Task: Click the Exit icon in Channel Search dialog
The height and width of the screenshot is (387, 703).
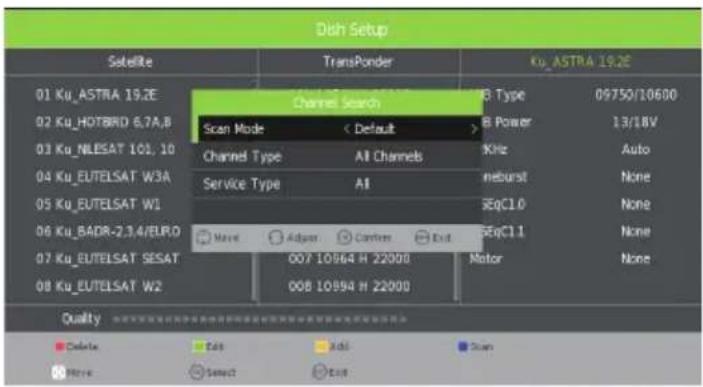Action: pos(422,238)
